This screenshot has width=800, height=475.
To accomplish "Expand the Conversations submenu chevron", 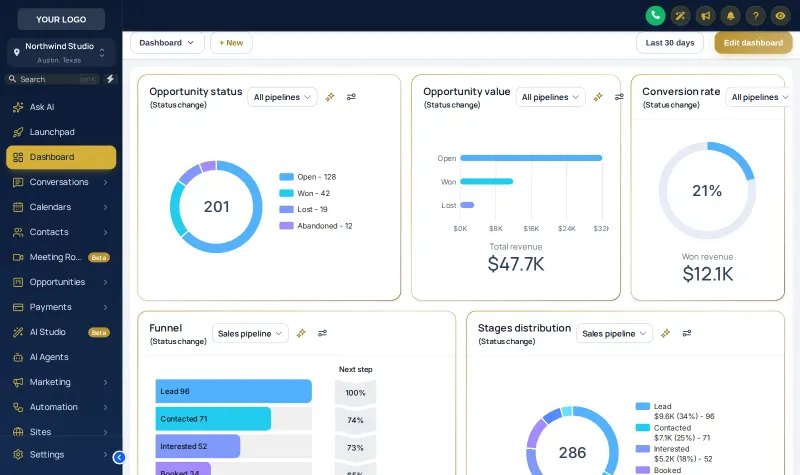I will [105, 182].
